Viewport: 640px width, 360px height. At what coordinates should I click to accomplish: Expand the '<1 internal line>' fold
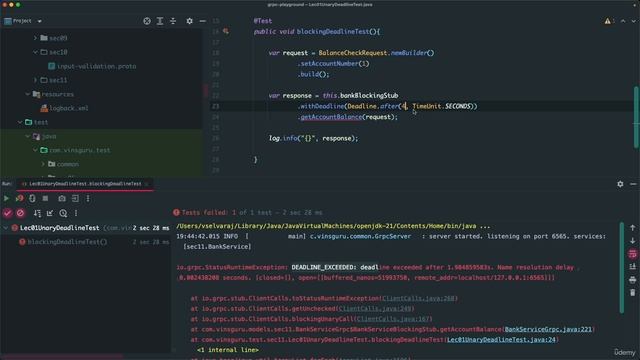point(228,350)
